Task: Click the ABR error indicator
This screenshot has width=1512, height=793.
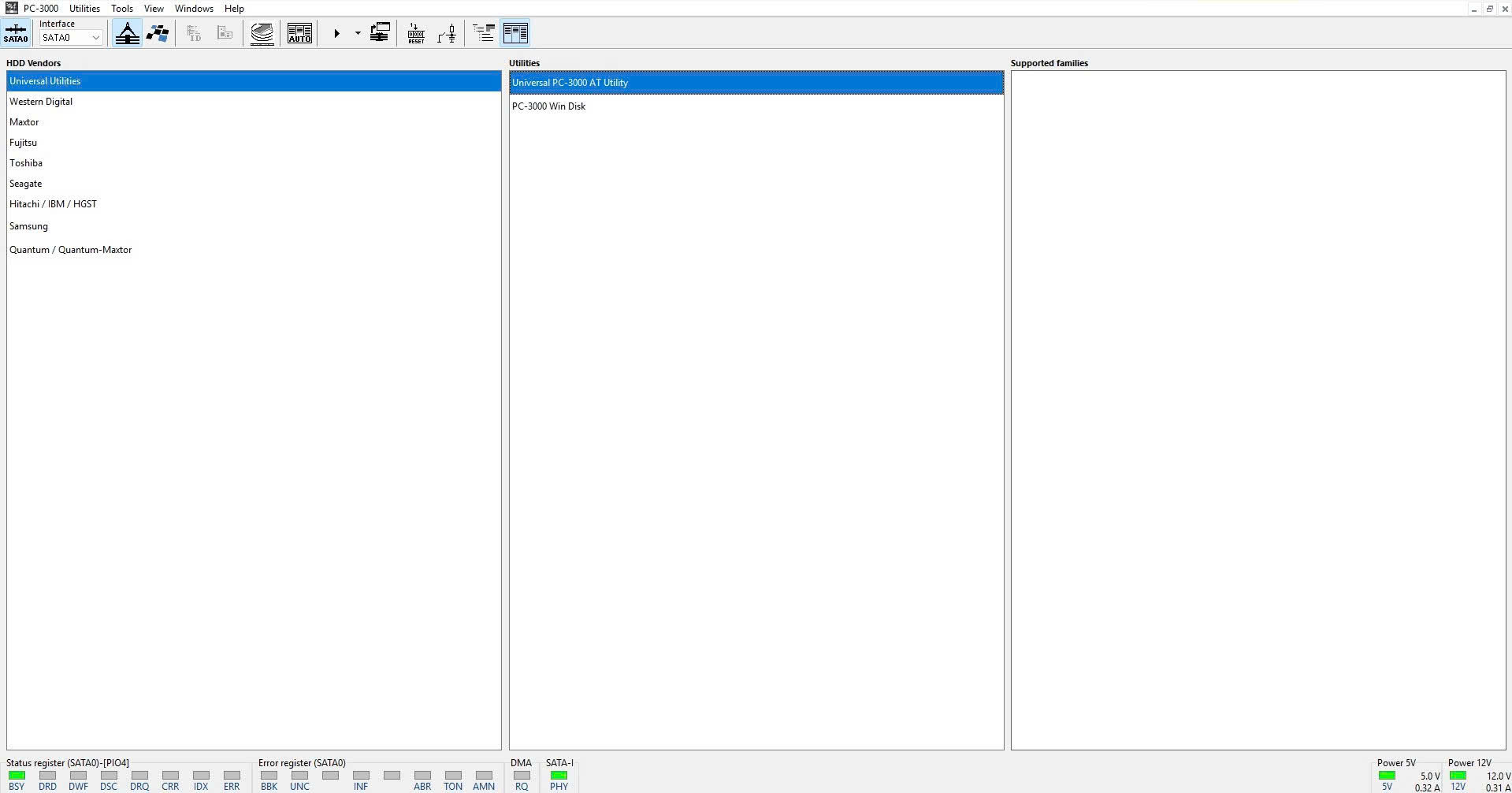Action: tap(422, 776)
